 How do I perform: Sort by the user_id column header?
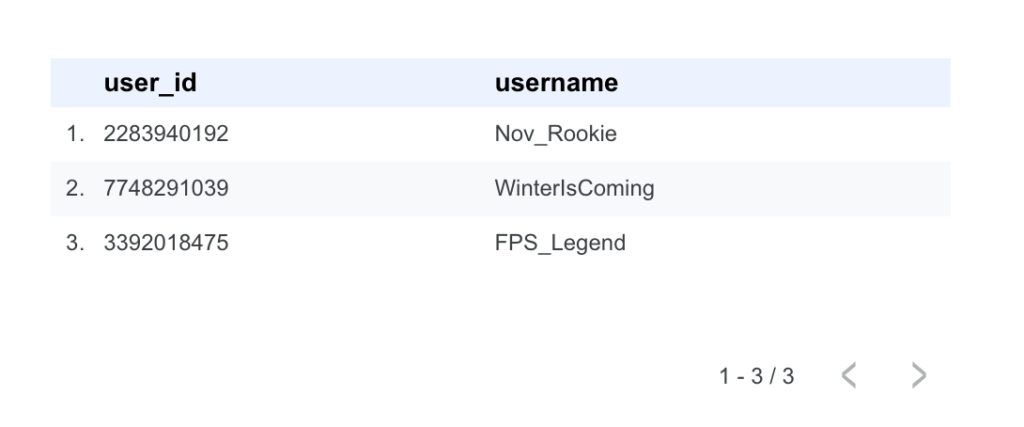150,83
